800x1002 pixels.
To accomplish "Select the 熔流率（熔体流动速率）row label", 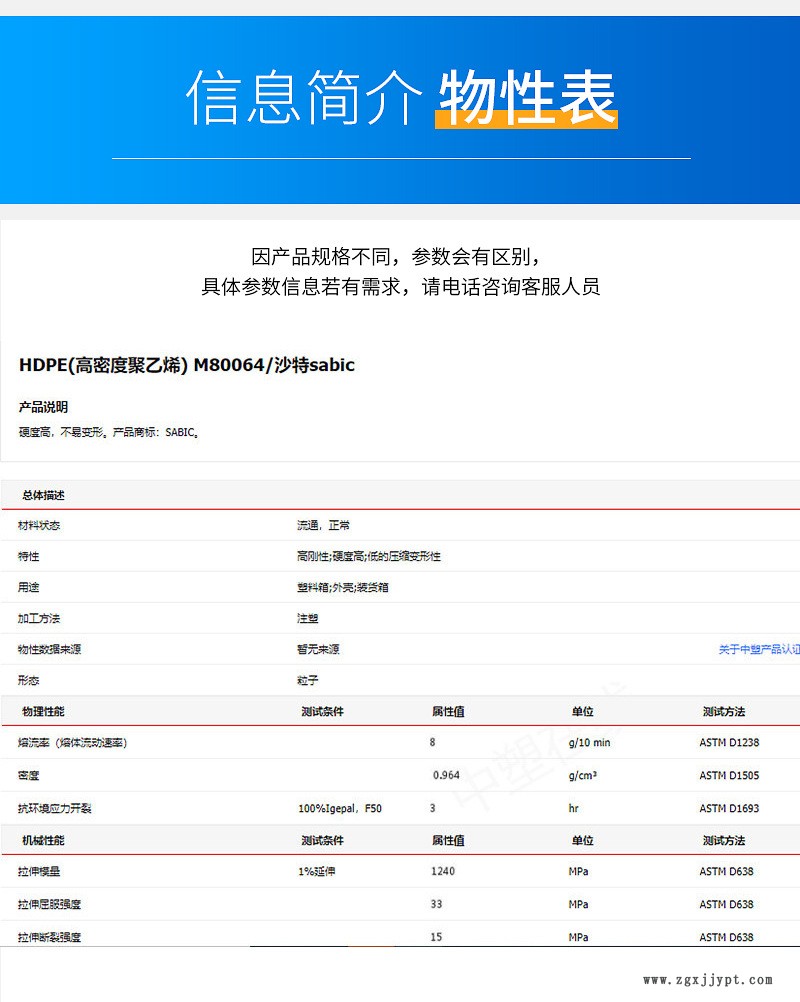I will tap(73, 743).
